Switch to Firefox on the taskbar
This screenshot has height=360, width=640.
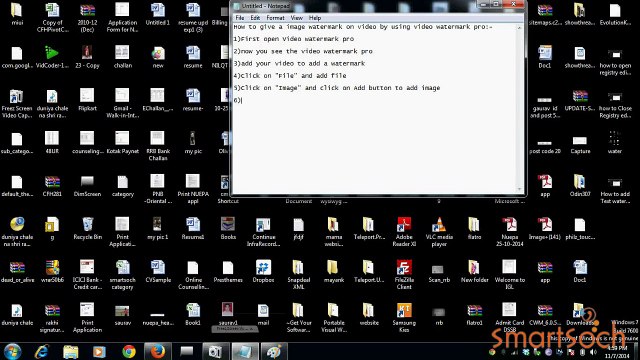[158, 351]
